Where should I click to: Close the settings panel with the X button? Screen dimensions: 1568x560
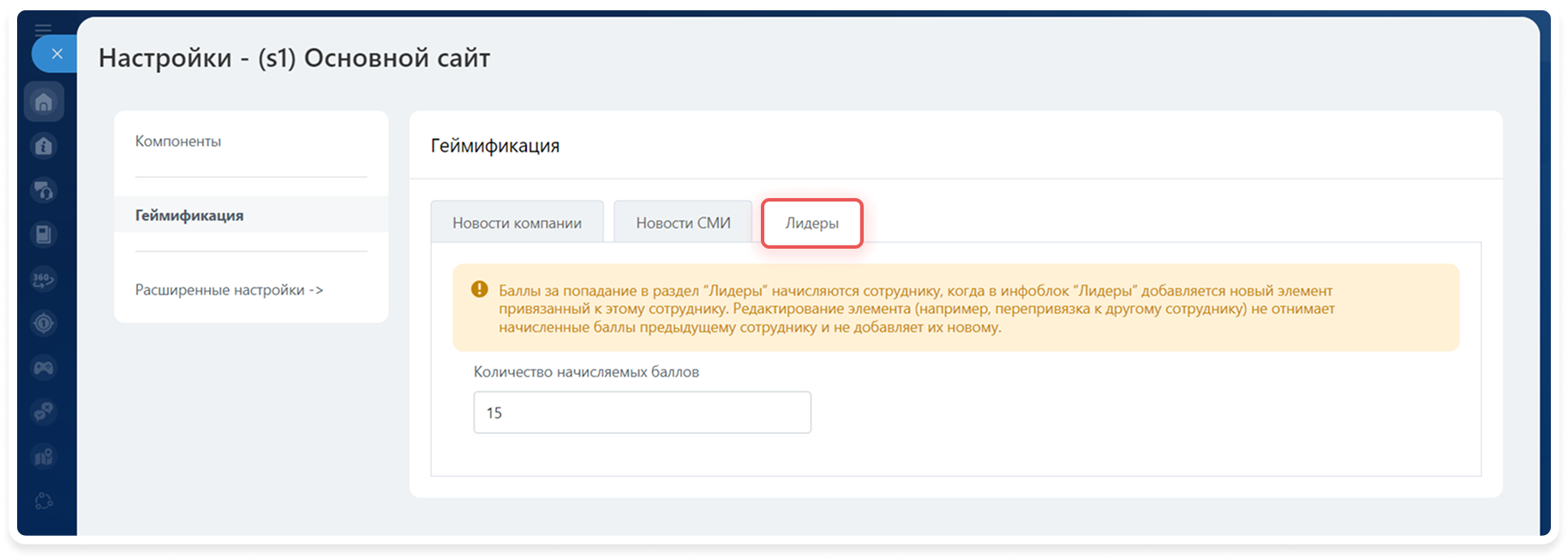57,54
